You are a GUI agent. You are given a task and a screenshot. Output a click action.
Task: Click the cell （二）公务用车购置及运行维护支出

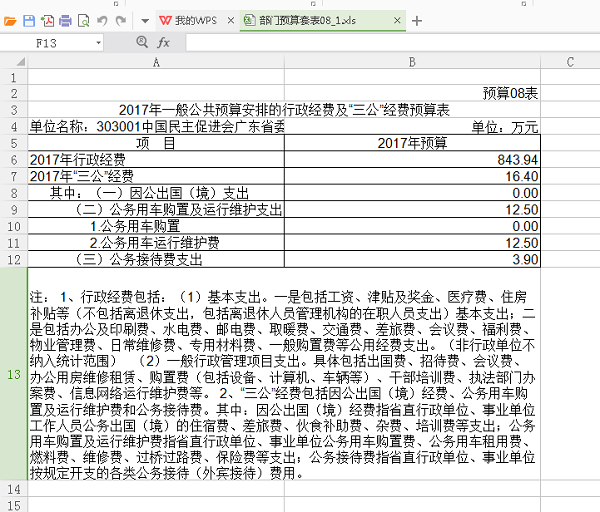(156, 209)
